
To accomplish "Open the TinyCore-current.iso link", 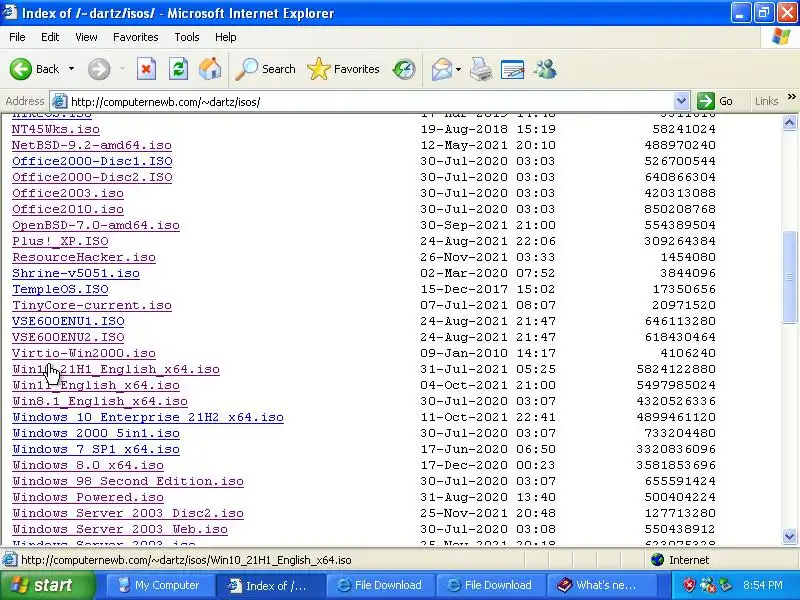I will tap(92, 305).
